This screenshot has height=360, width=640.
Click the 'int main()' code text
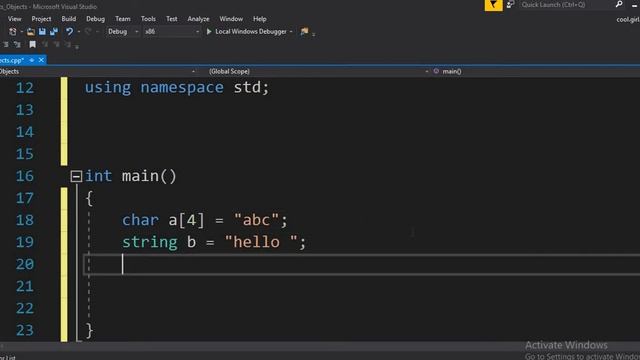(x=131, y=176)
